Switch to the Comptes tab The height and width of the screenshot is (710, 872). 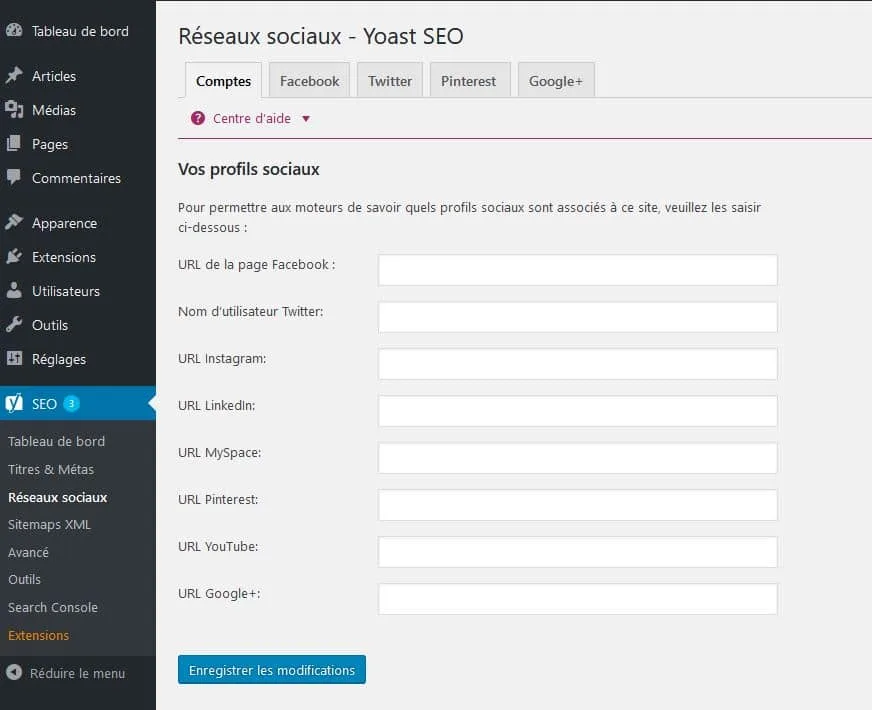pyautogui.click(x=223, y=81)
